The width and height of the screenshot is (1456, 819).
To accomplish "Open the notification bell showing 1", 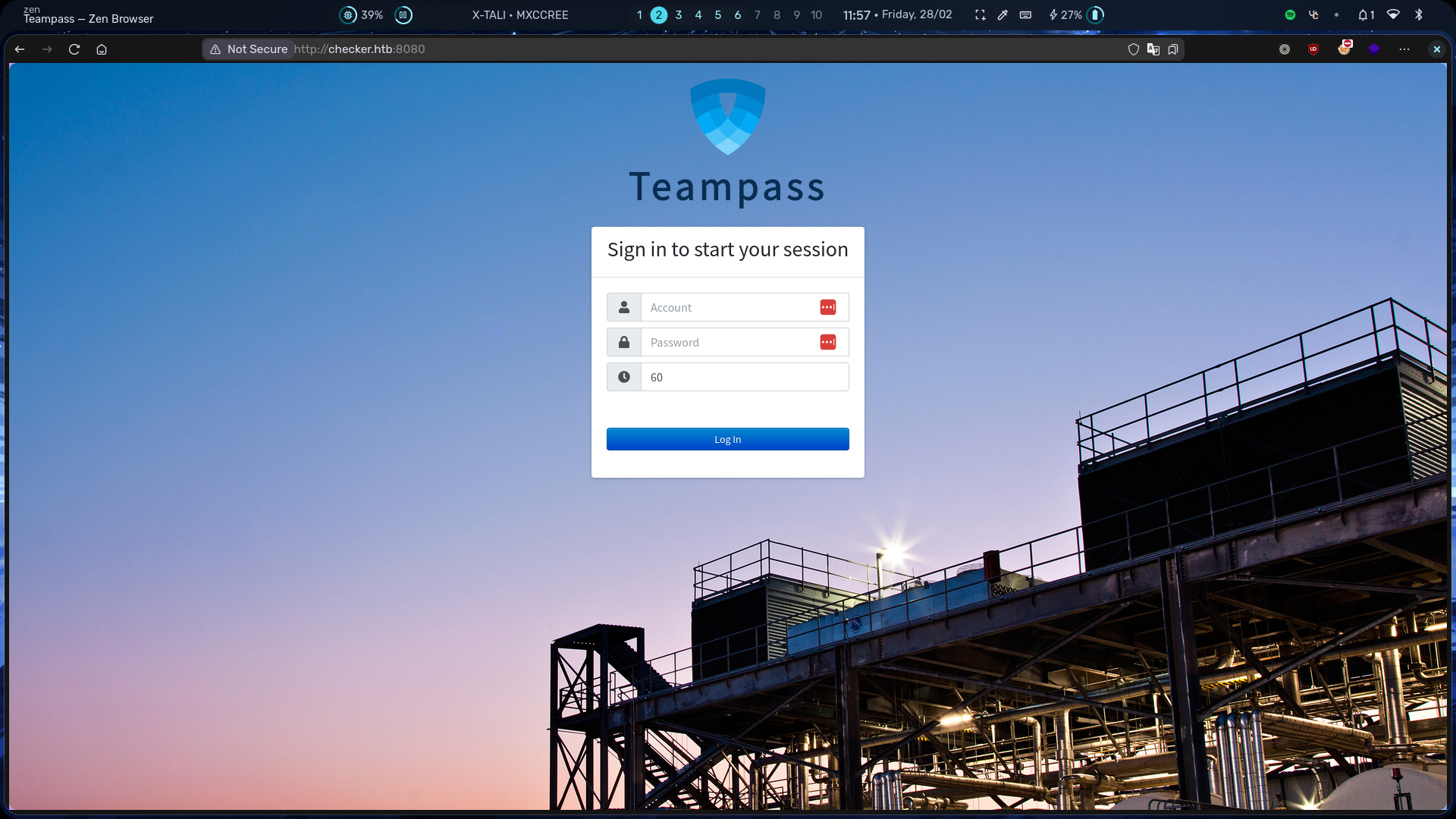I will [x=1367, y=15].
